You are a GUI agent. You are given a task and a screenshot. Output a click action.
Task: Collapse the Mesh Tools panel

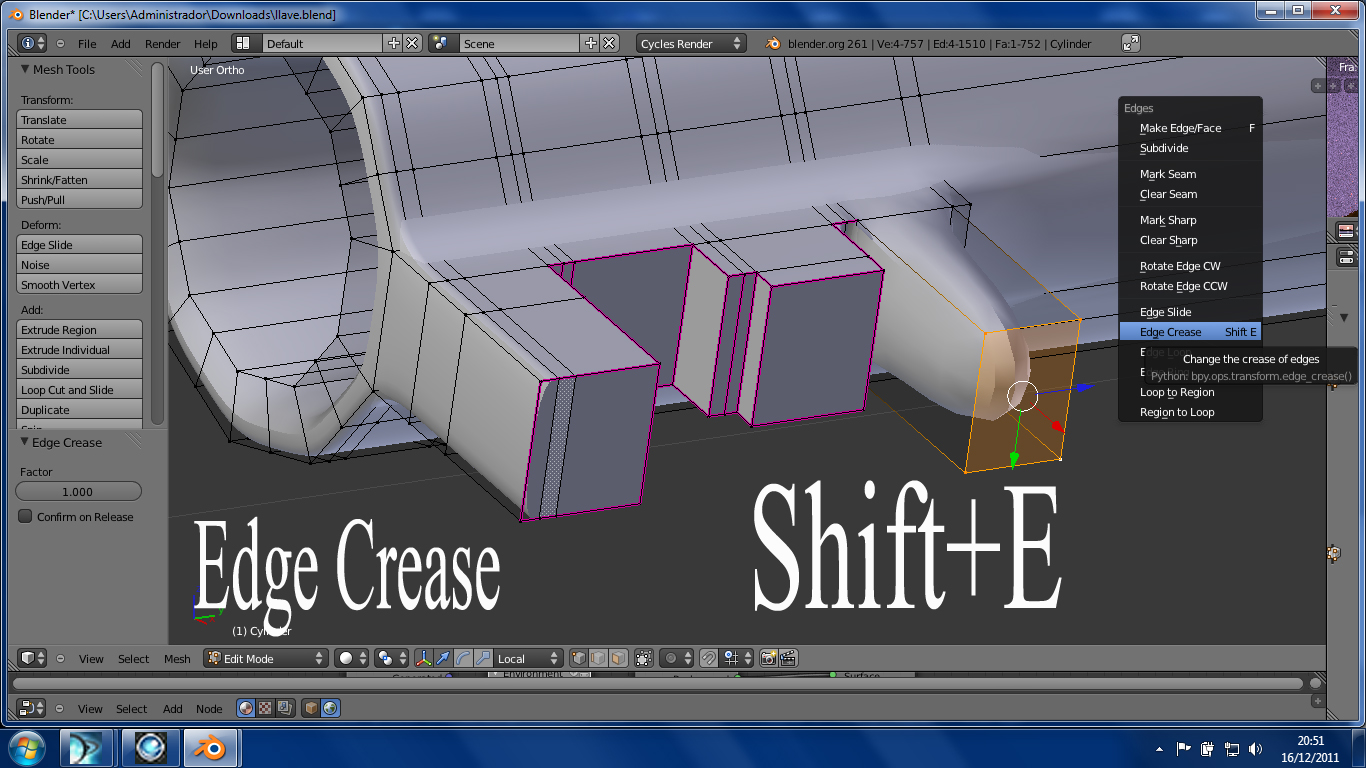tap(26, 69)
